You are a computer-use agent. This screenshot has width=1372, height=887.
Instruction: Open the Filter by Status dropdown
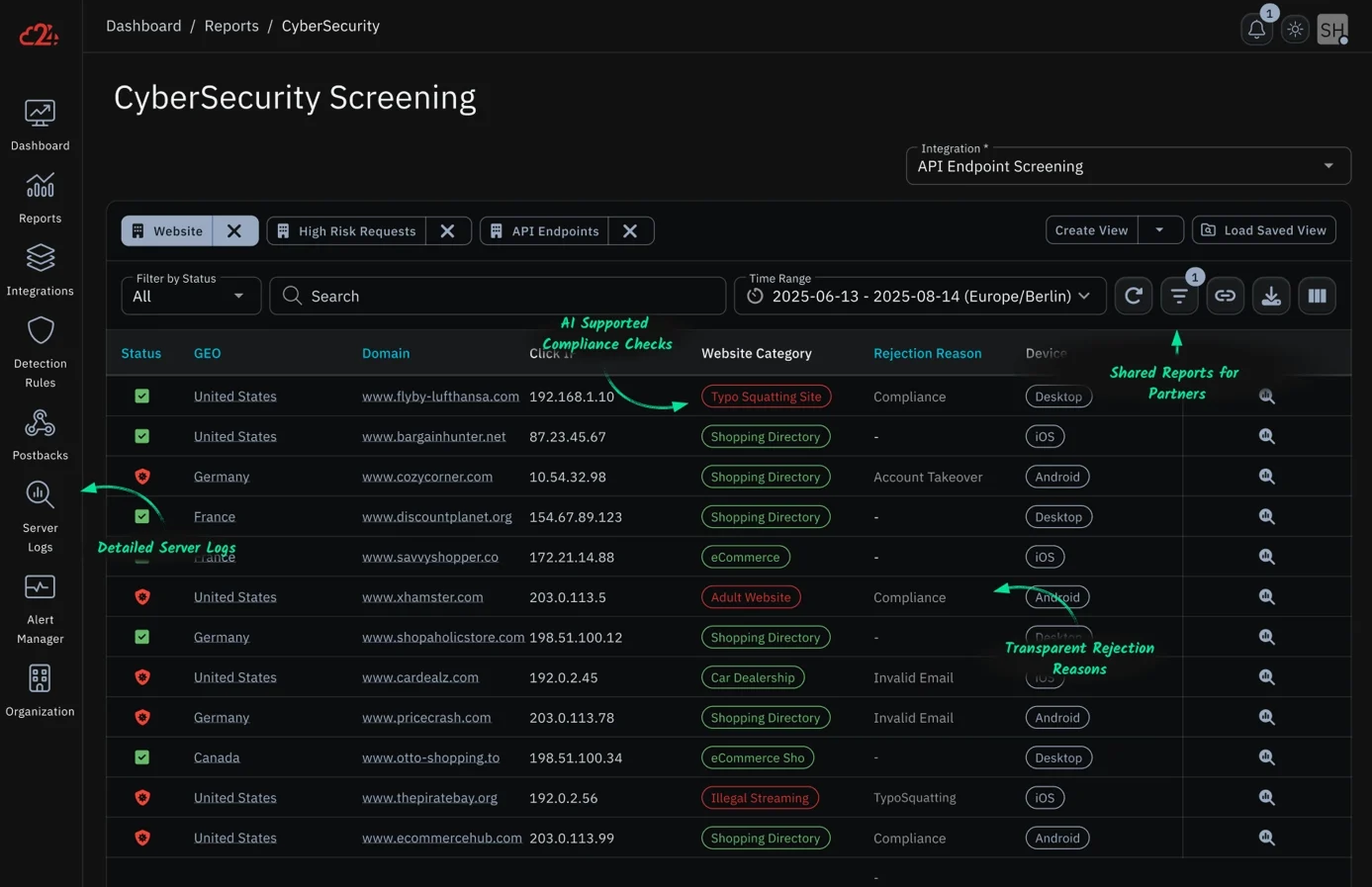(191, 296)
